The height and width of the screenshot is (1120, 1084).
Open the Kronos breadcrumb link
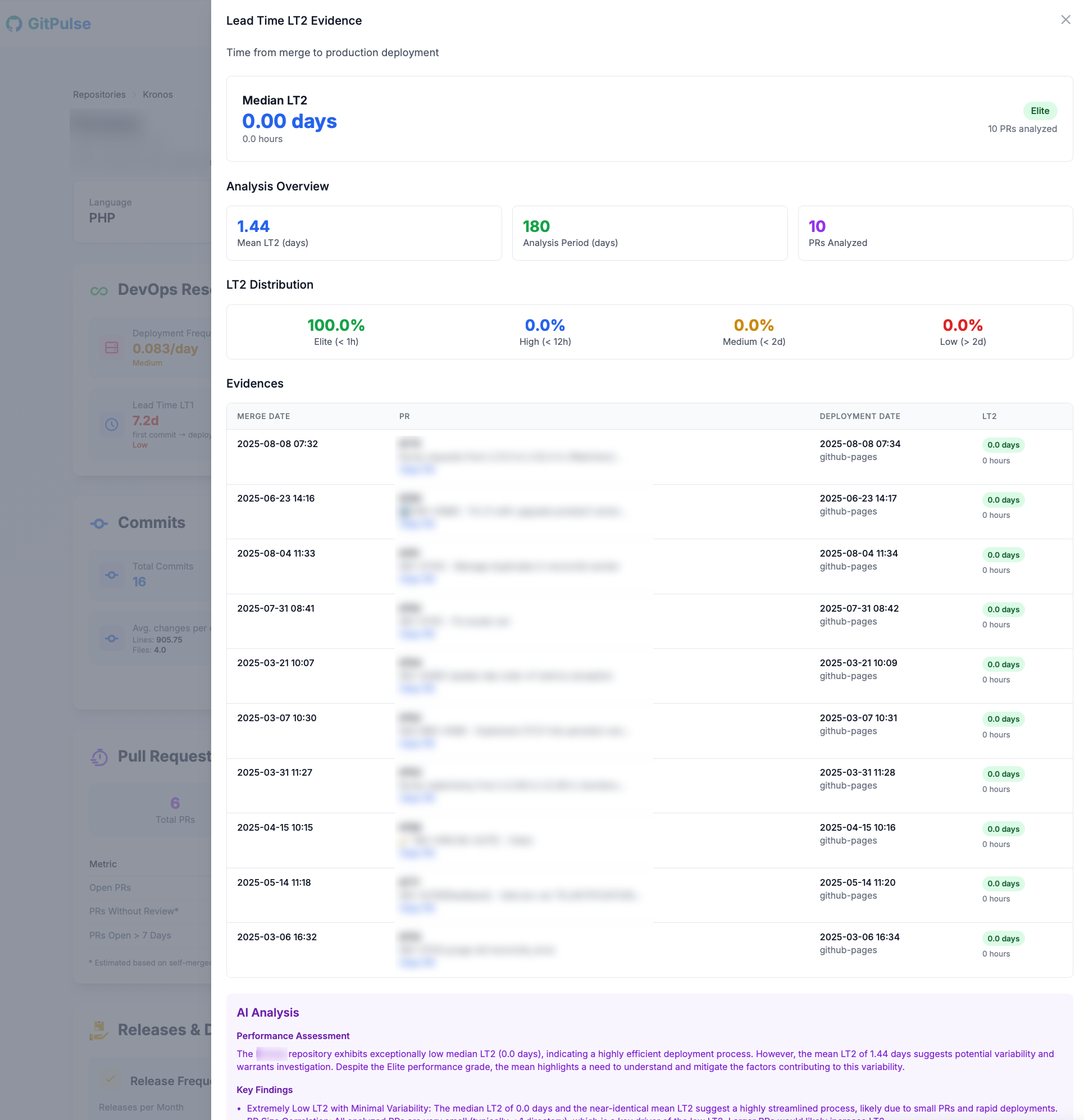158,94
